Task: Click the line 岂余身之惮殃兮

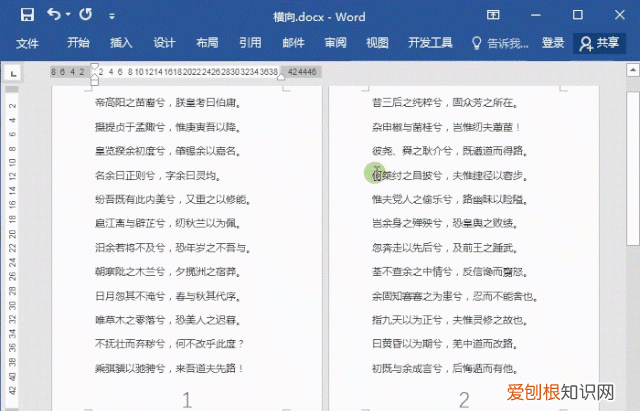Action: [444, 223]
